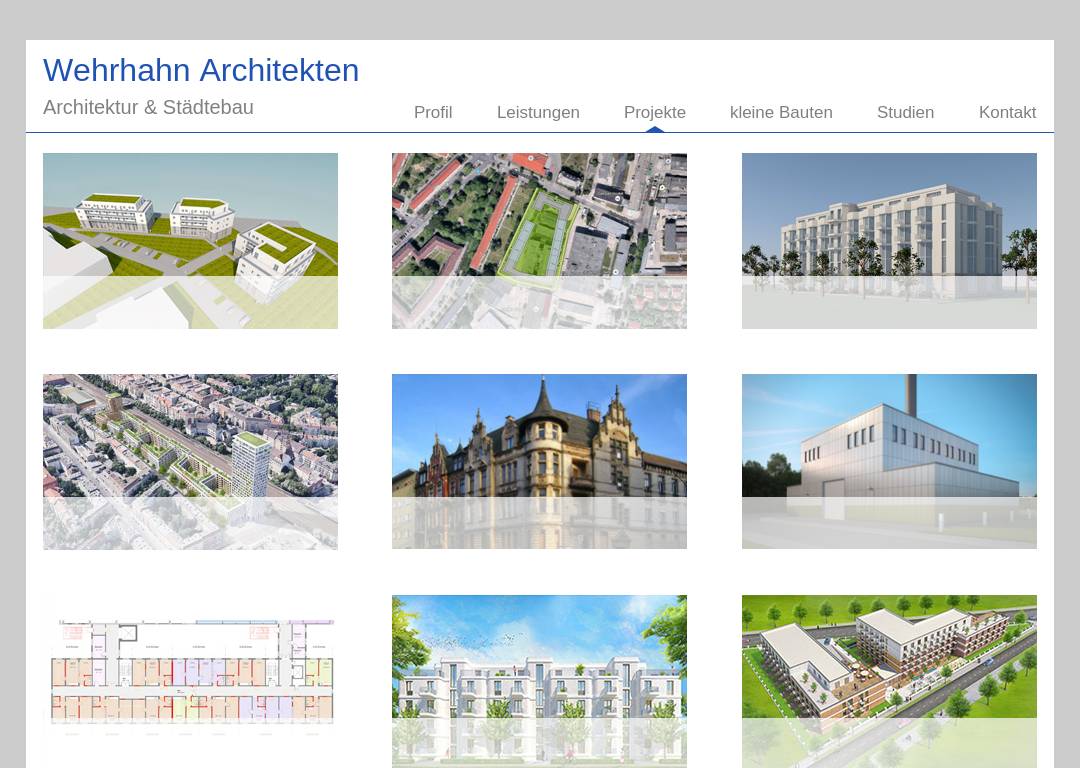Viewport: 1080px width, 768px height.
Task: Click the translucent band on the chimney building image
Action: click(x=889, y=523)
